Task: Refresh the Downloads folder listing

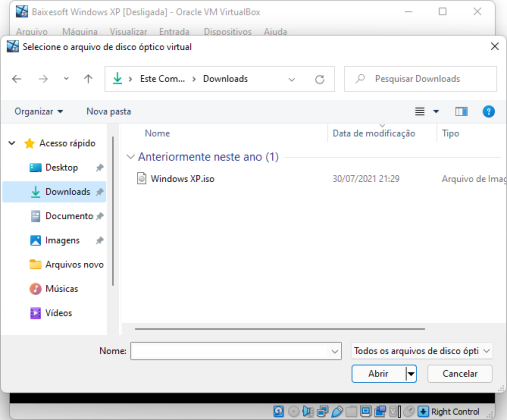Action: pos(320,79)
